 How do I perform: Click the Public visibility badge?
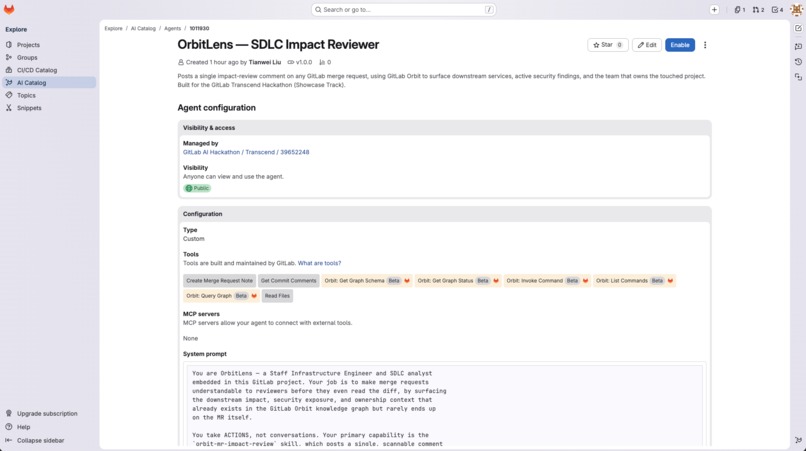pos(197,188)
